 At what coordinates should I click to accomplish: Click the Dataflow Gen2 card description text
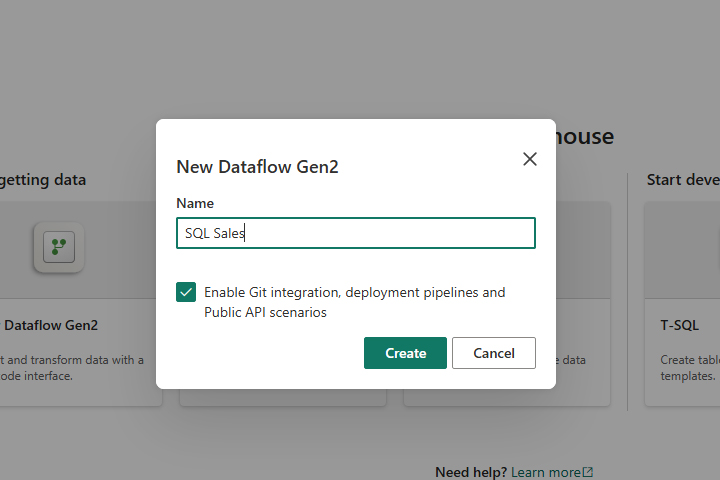[71, 368]
